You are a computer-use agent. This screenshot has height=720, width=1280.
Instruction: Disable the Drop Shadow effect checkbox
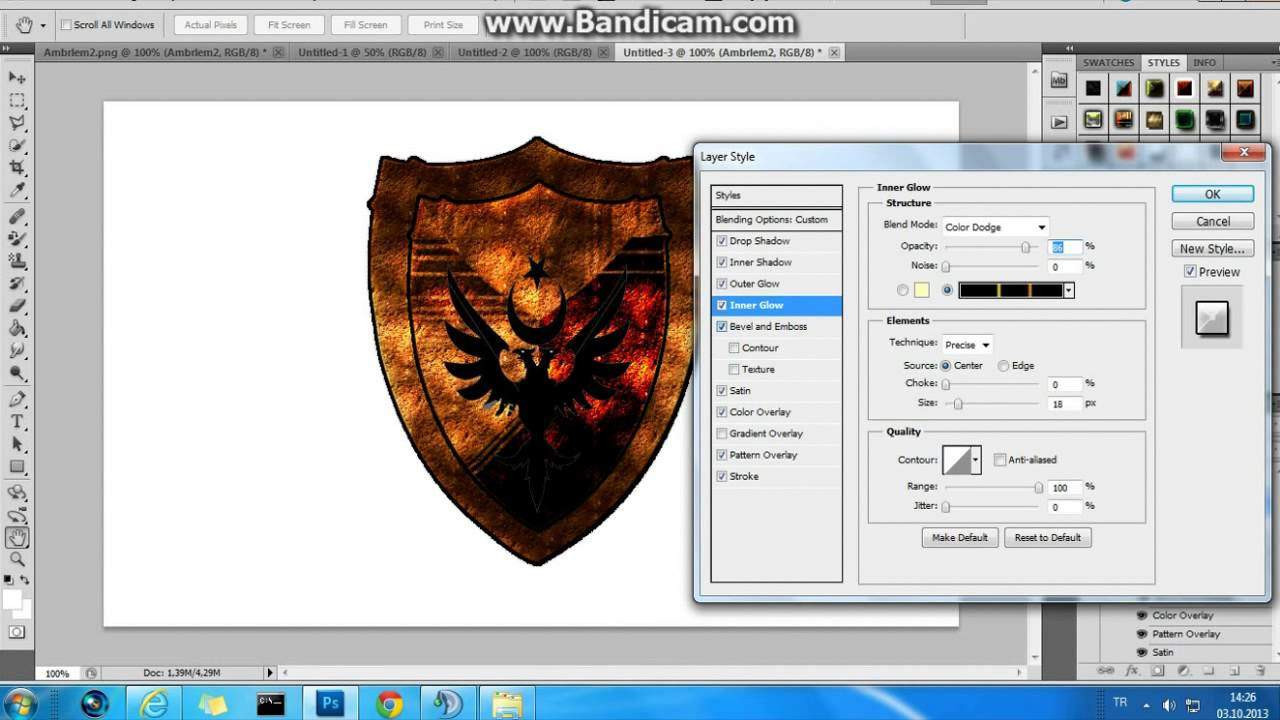(x=722, y=241)
